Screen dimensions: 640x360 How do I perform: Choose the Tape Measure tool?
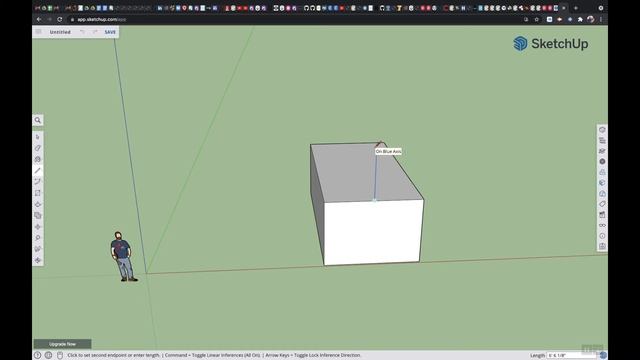[x=38, y=238]
